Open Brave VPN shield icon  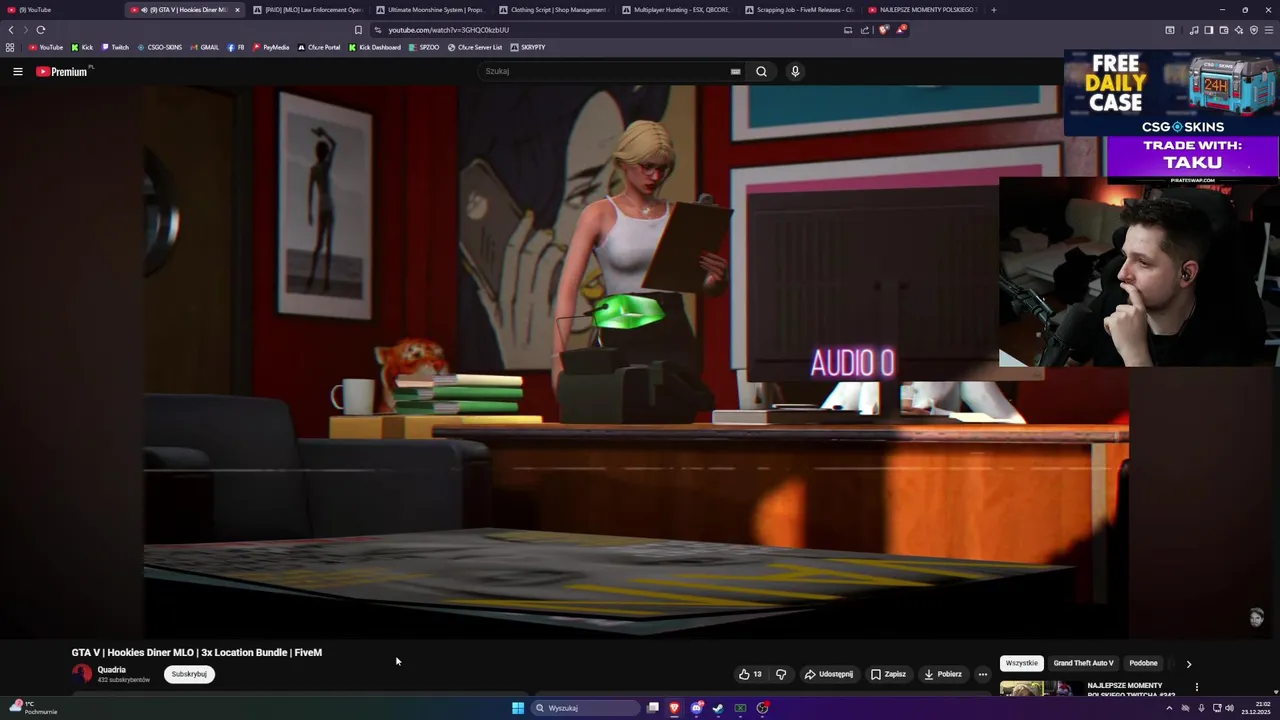pos(1254,30)
